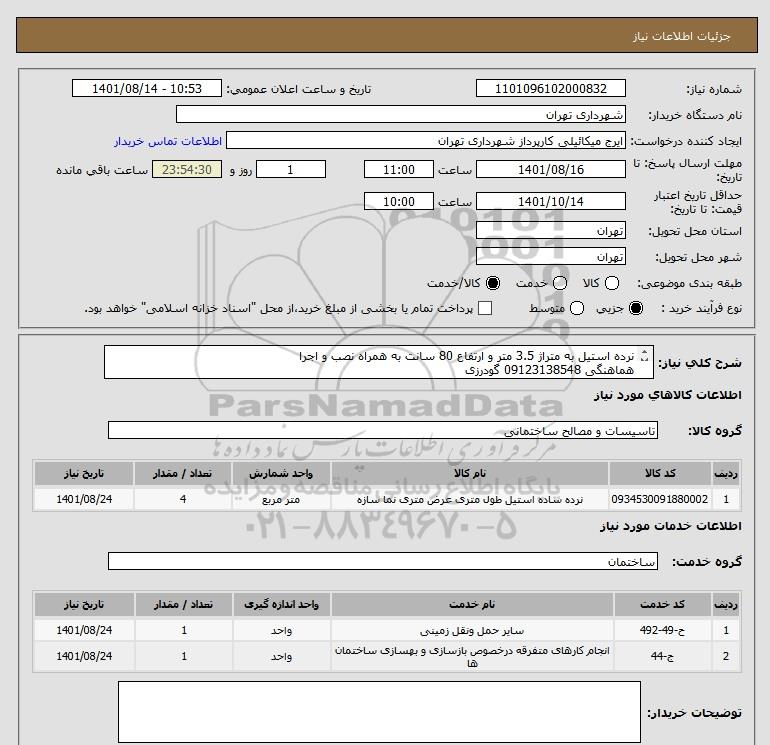Choose the جزیی purchase process option
770x745 pixels.
[x=636, y=308]
